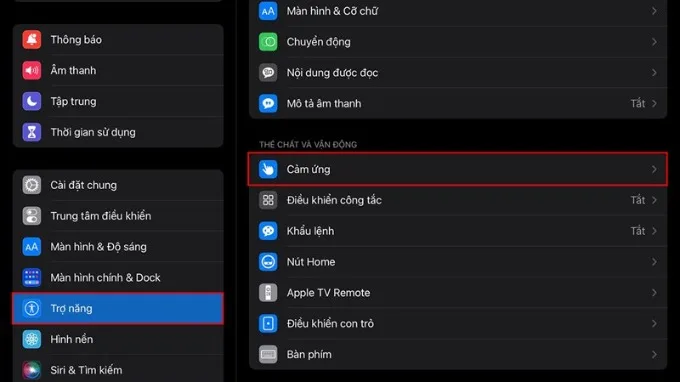Tap the red Thông báo bell icon
The image size is (680, 382).
click(x=32, y=39)
